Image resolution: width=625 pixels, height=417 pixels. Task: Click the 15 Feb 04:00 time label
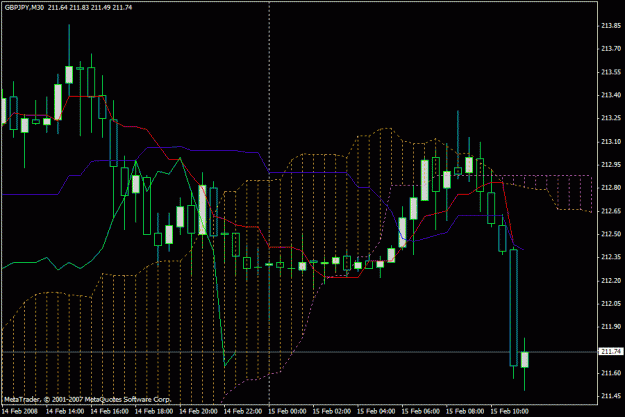[x=376, y=411]
